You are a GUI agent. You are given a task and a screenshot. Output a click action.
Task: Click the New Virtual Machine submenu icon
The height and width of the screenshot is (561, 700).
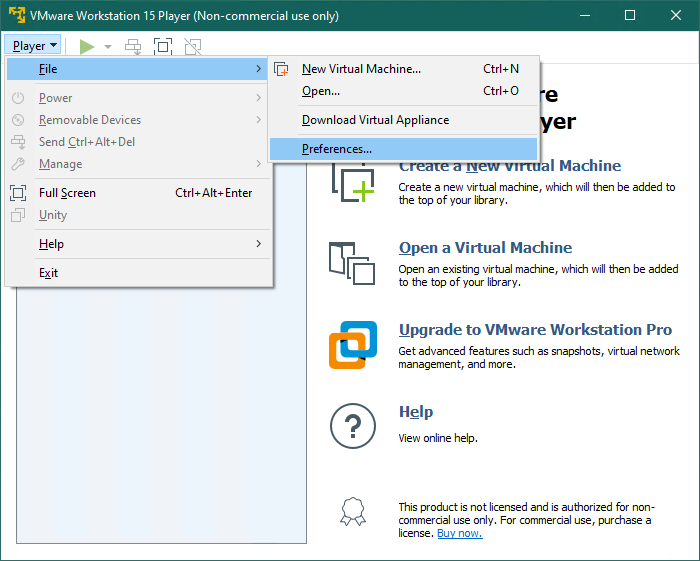[x=281, y=69]
